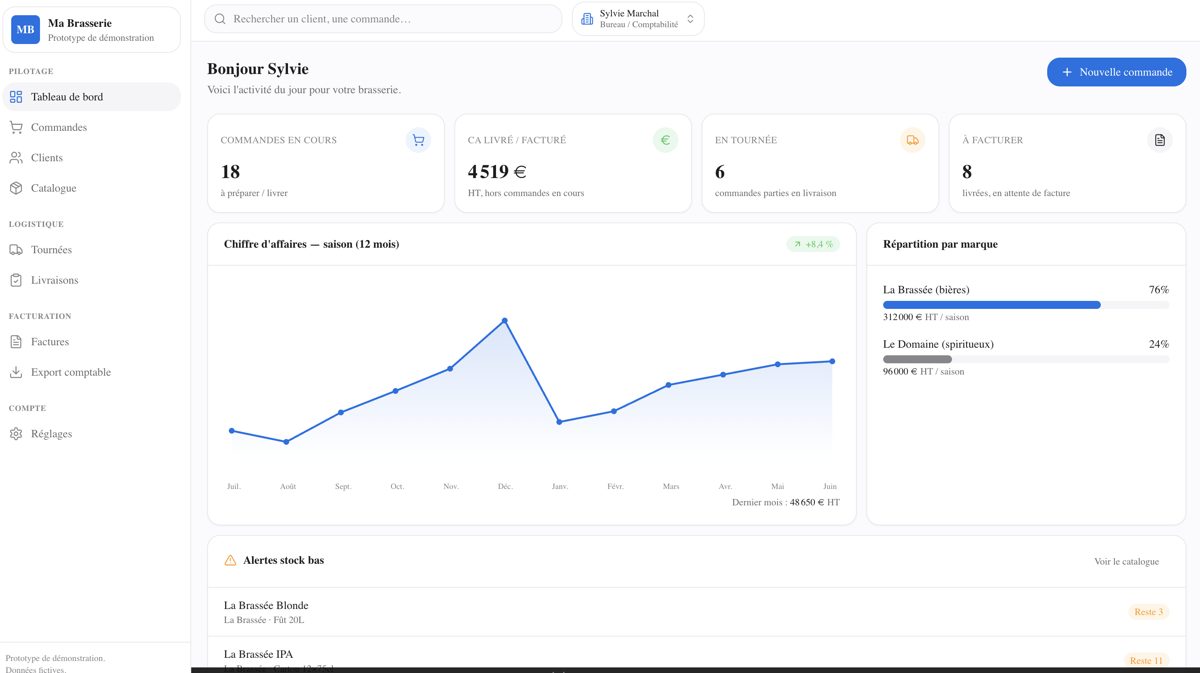The height and width of the screenshot is (673, 1200).
Task: Click the blue cart icon on Commandes en cours card
Action: pyautogui.click(x=418, y=140)
